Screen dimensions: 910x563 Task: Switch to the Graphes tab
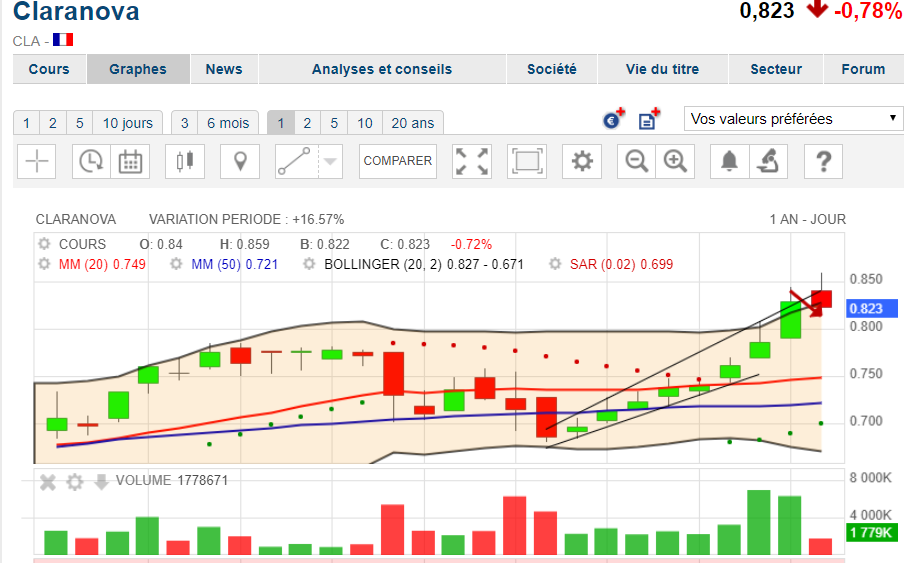[x=138, y=69]
